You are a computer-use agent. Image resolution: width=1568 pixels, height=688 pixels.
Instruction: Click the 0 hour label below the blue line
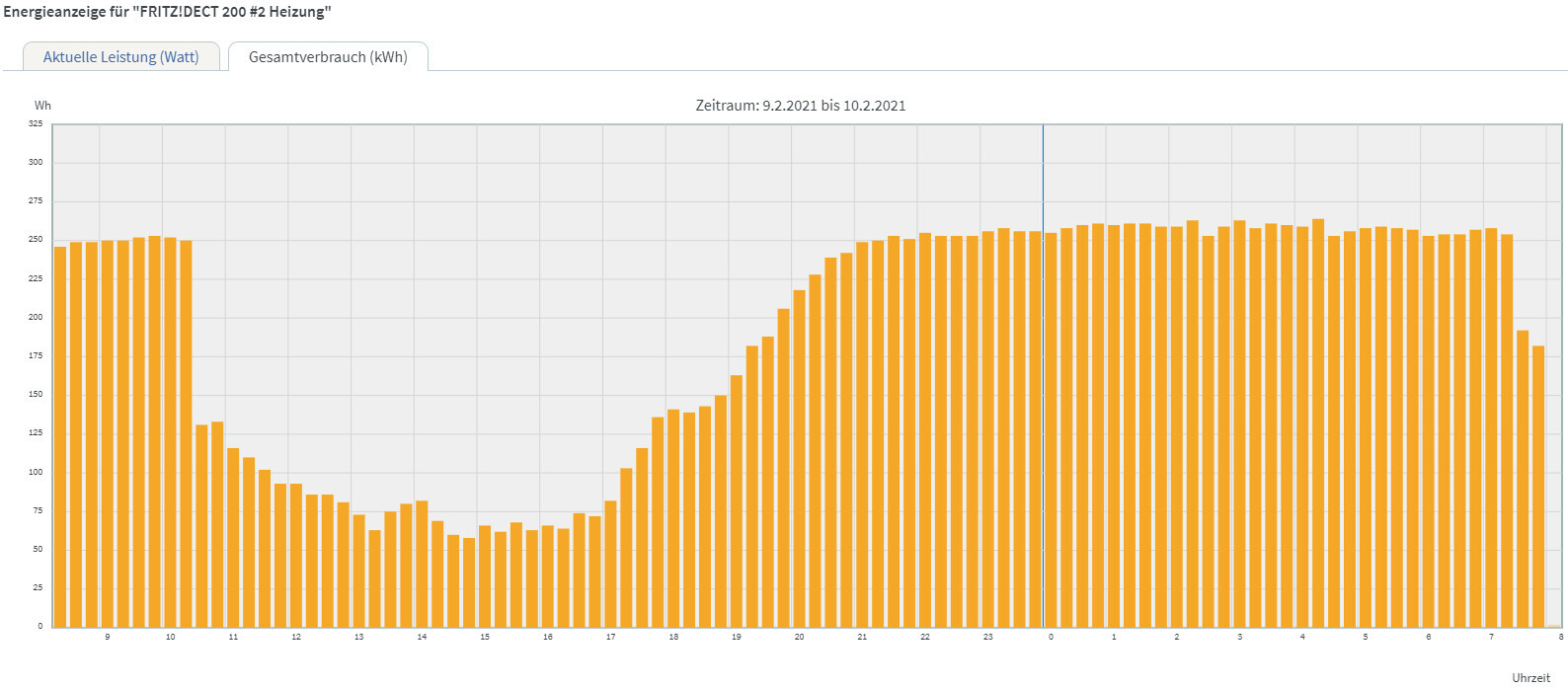pos(1051,638)
